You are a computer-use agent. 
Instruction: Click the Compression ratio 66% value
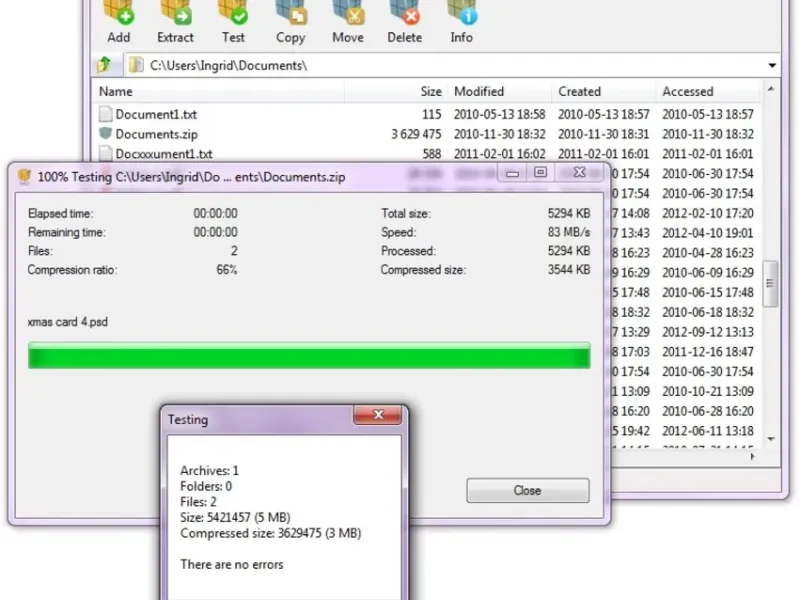point(227,270)
